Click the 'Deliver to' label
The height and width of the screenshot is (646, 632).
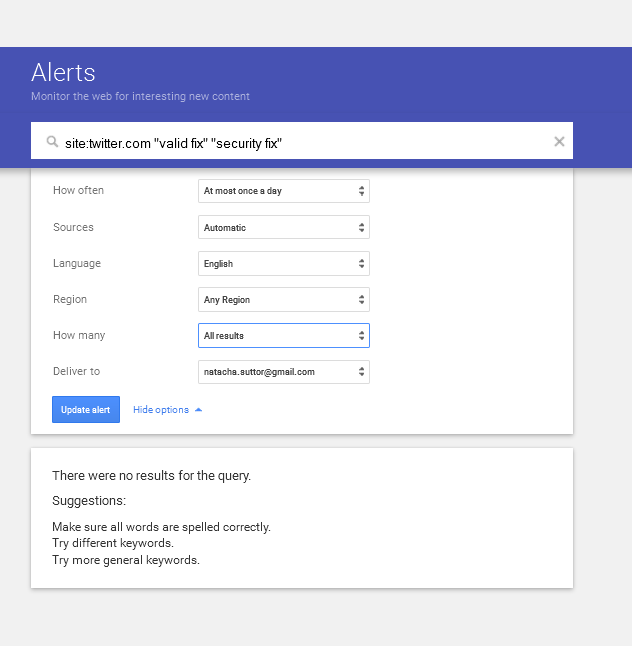click(x=76, y=371)
